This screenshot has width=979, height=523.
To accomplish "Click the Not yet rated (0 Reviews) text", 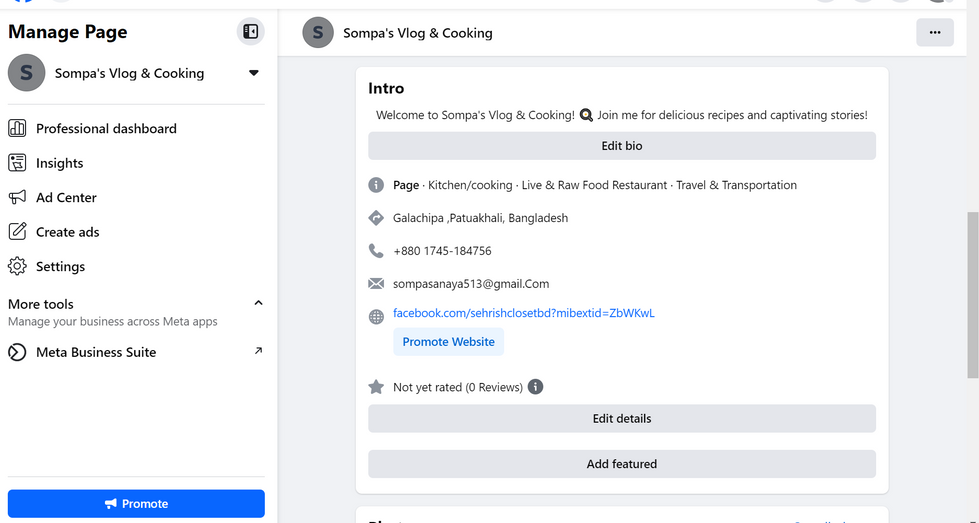I will (458, 388).
